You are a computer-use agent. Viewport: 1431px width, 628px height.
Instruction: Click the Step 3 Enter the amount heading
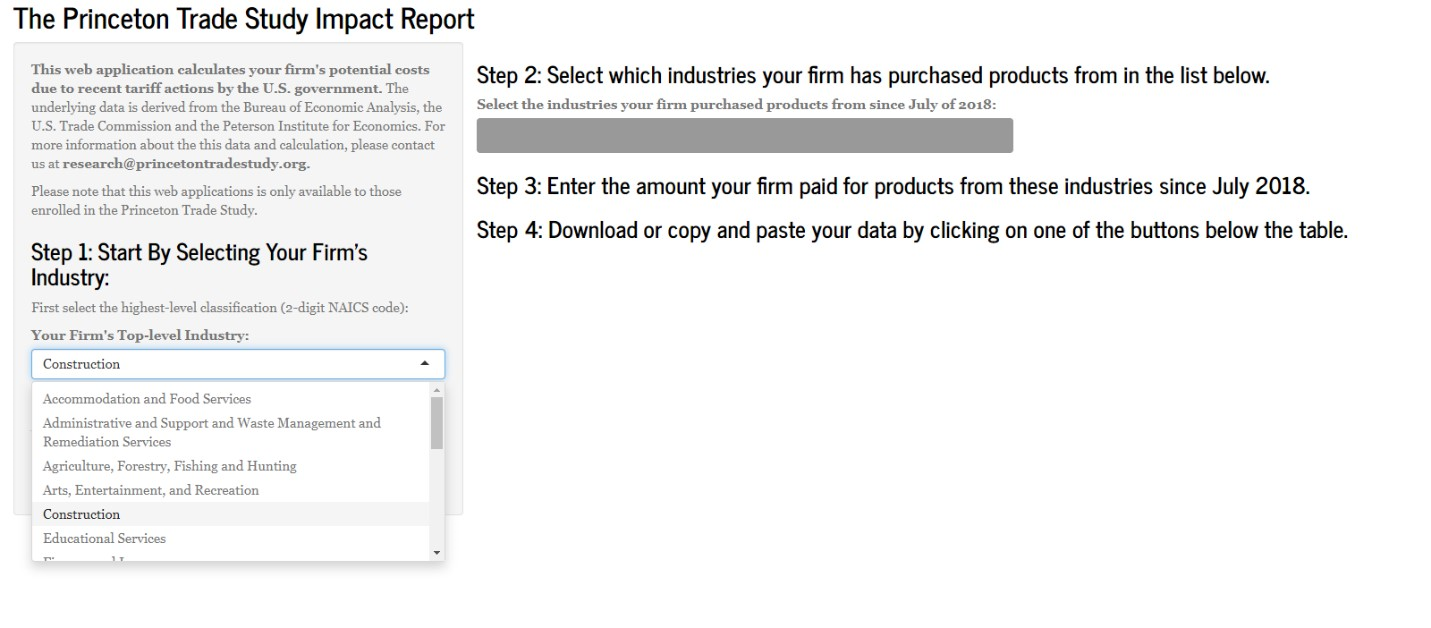tap(893, 186)
